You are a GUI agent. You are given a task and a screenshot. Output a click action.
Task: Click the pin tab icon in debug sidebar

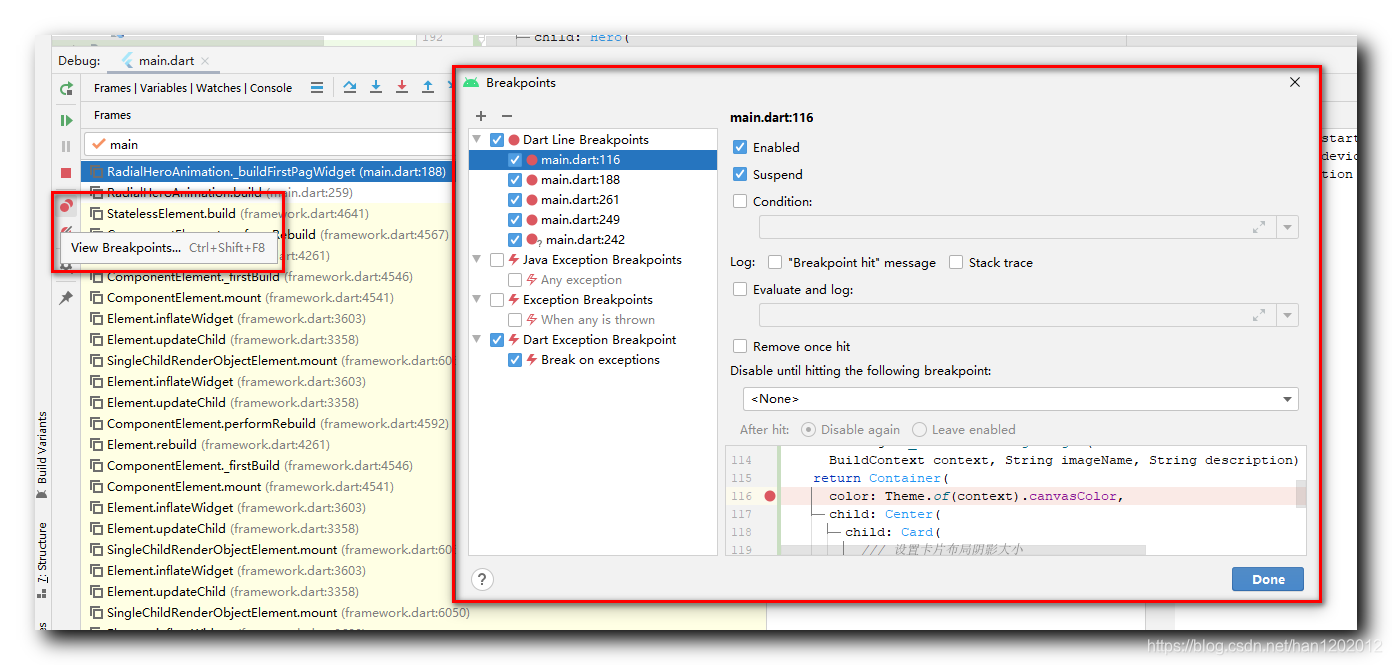66,298
